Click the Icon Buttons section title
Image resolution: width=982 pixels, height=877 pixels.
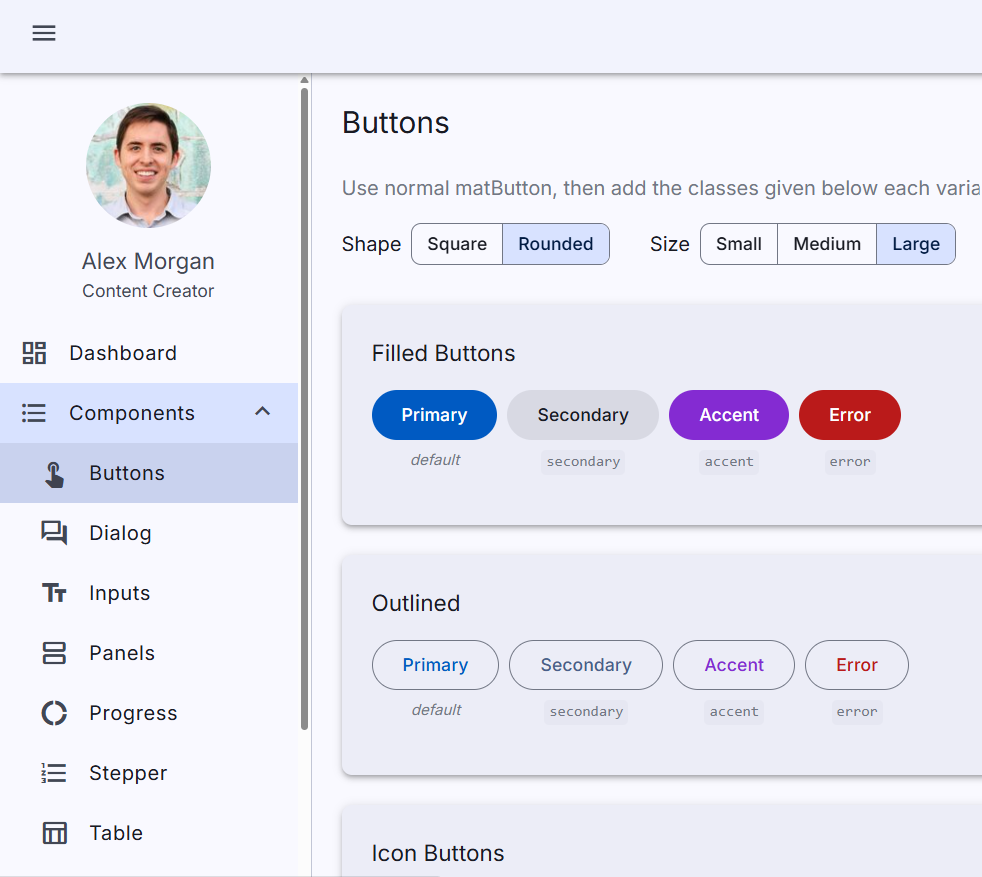438,853
